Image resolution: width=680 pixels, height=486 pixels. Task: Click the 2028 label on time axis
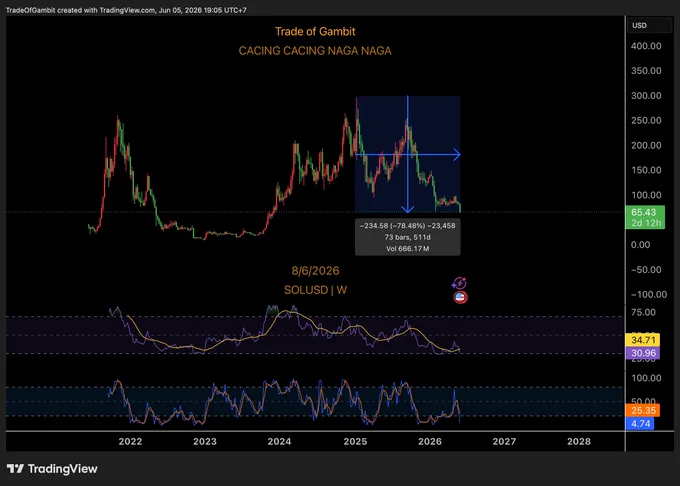tap(579, 441)
